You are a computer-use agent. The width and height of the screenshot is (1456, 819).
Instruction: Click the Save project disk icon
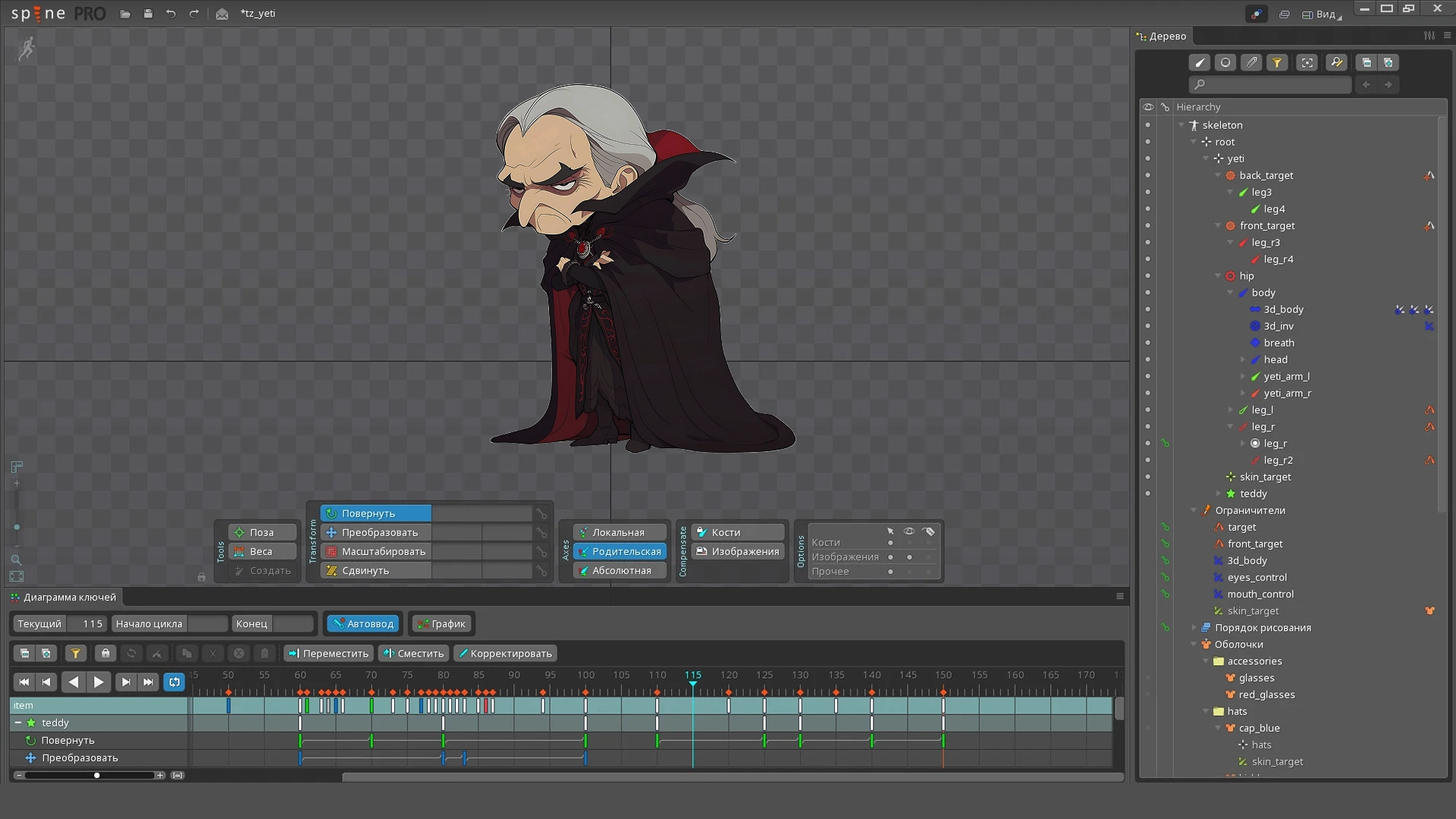[x=148, y=14]
